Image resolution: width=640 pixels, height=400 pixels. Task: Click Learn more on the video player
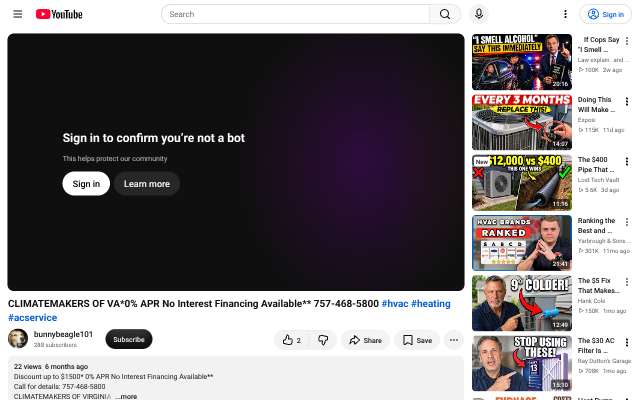(147, 184)
